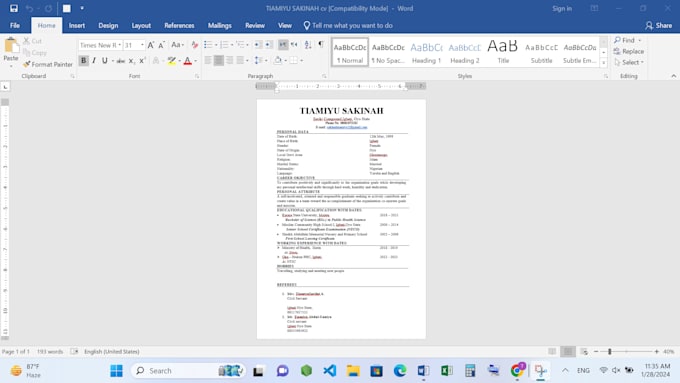Toggle justify alignment
This screenshot has height=383, width=680.
point(240,60)
